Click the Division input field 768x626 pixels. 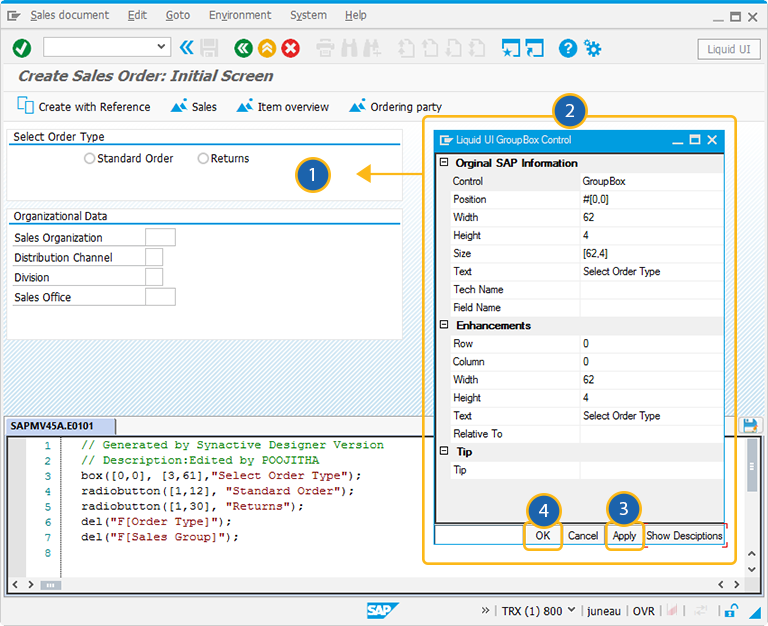pyautogui.click(x=154, y=277)
